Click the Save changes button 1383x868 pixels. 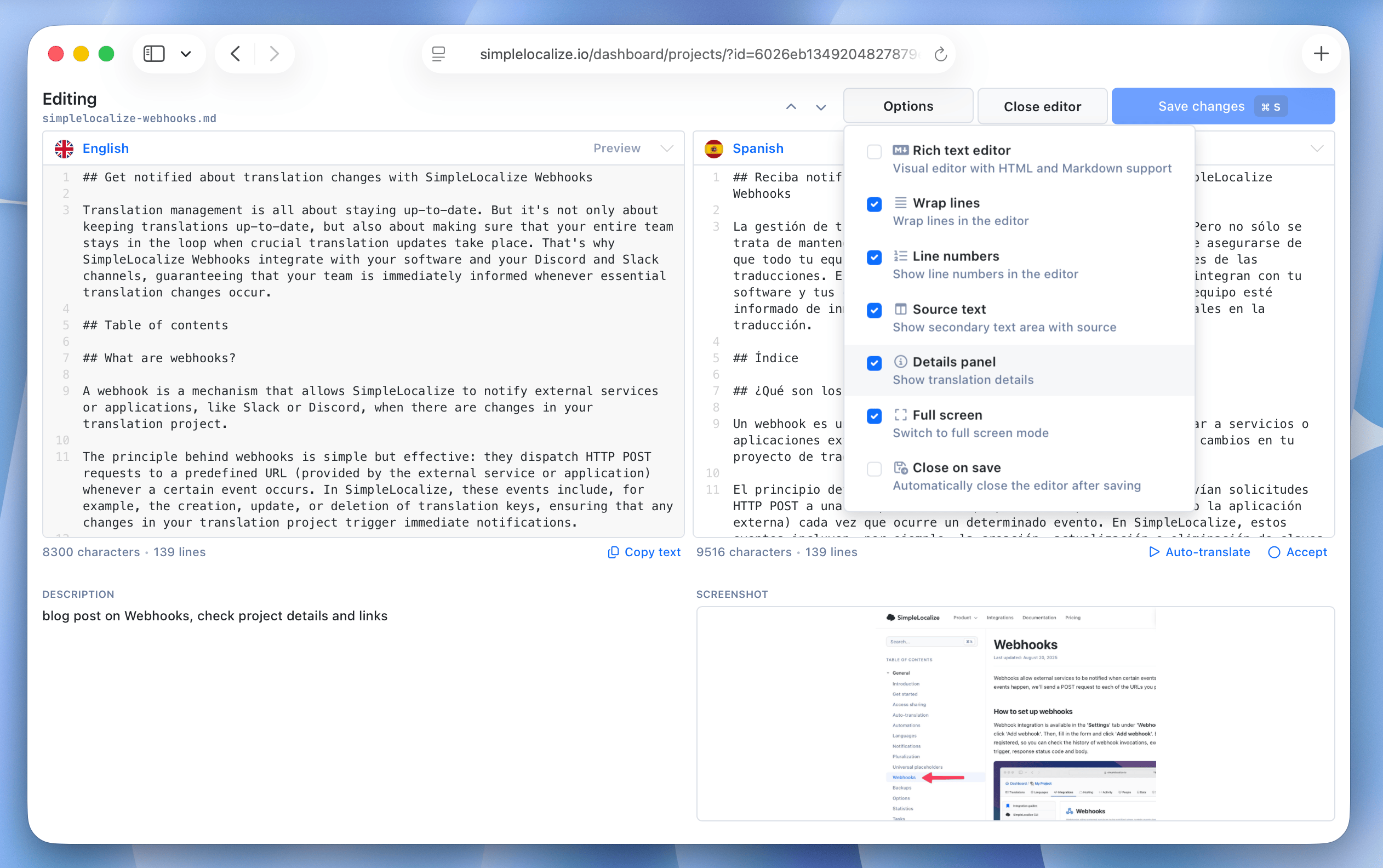click(x=1201, y=106)
